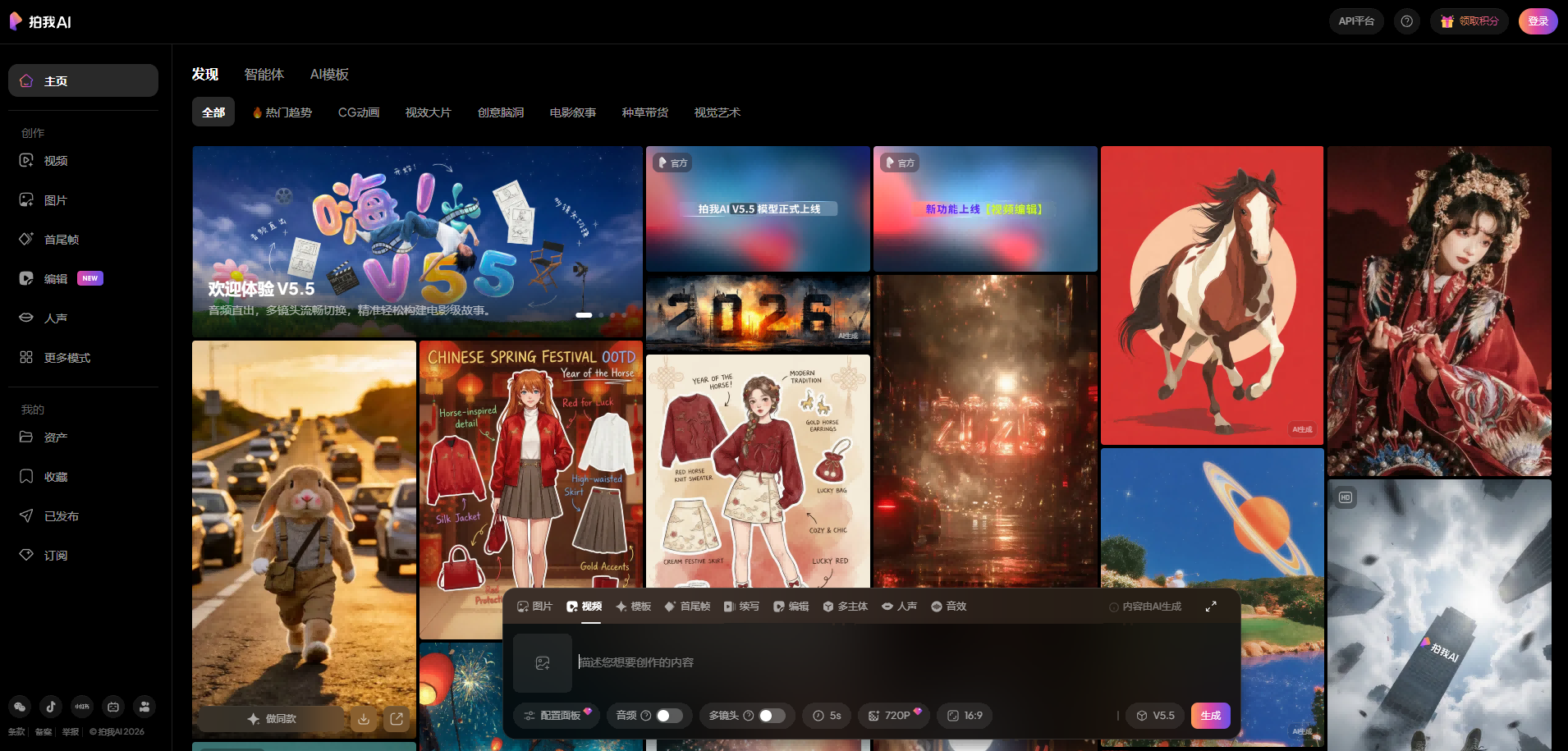Open the TikTok social icon in sidebar footer

pos(51,707)
